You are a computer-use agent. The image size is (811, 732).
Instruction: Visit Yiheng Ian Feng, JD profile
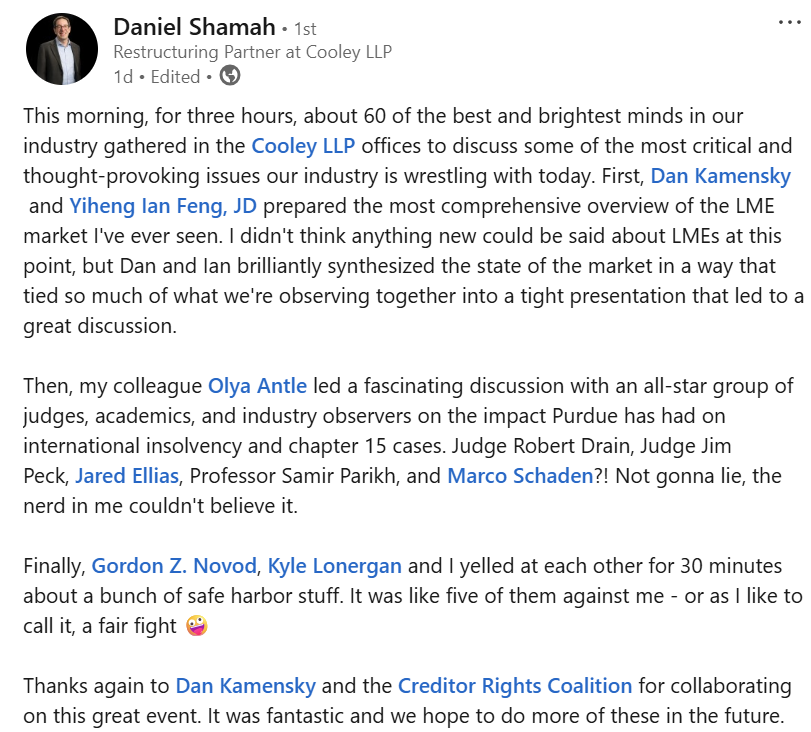(163, 206)
